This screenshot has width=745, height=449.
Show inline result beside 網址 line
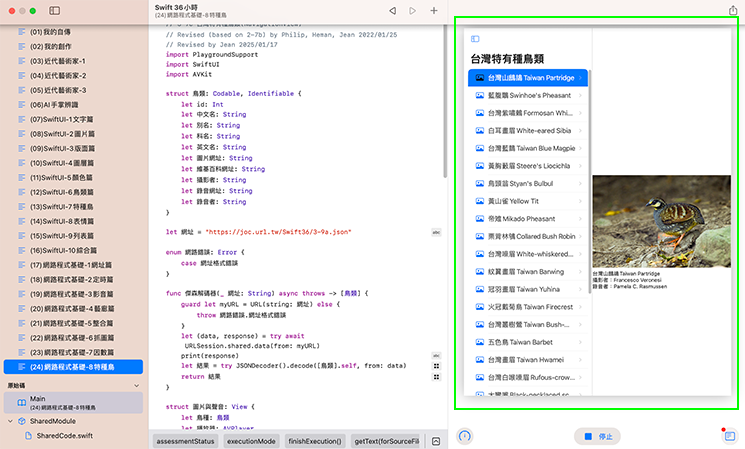click(436, 232)
